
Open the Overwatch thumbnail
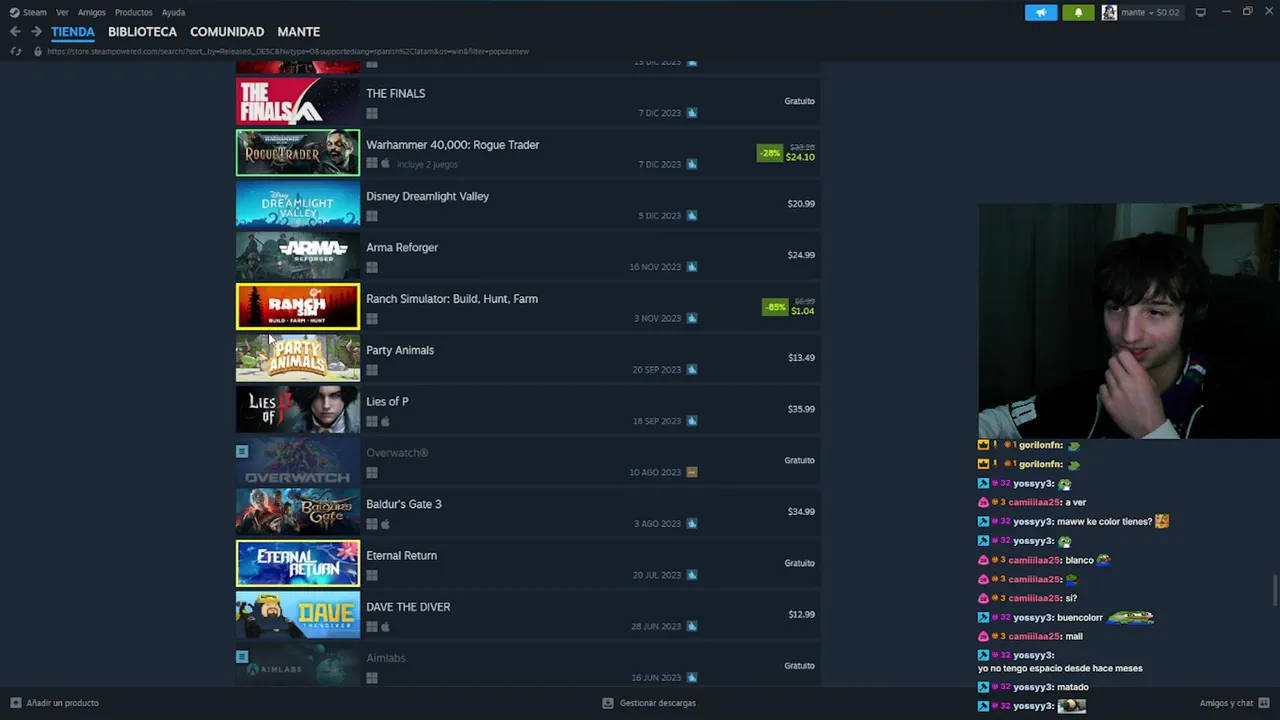point(298,460)
